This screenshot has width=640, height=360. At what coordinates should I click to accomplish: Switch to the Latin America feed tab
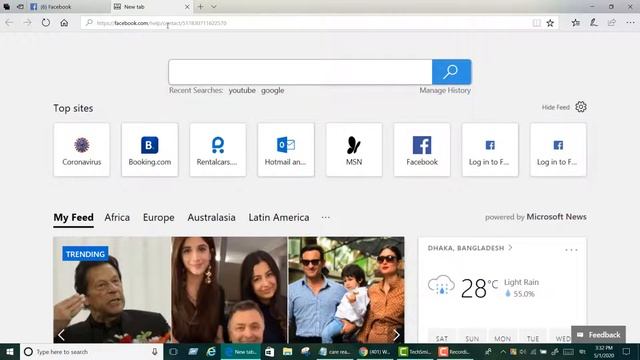279,218
